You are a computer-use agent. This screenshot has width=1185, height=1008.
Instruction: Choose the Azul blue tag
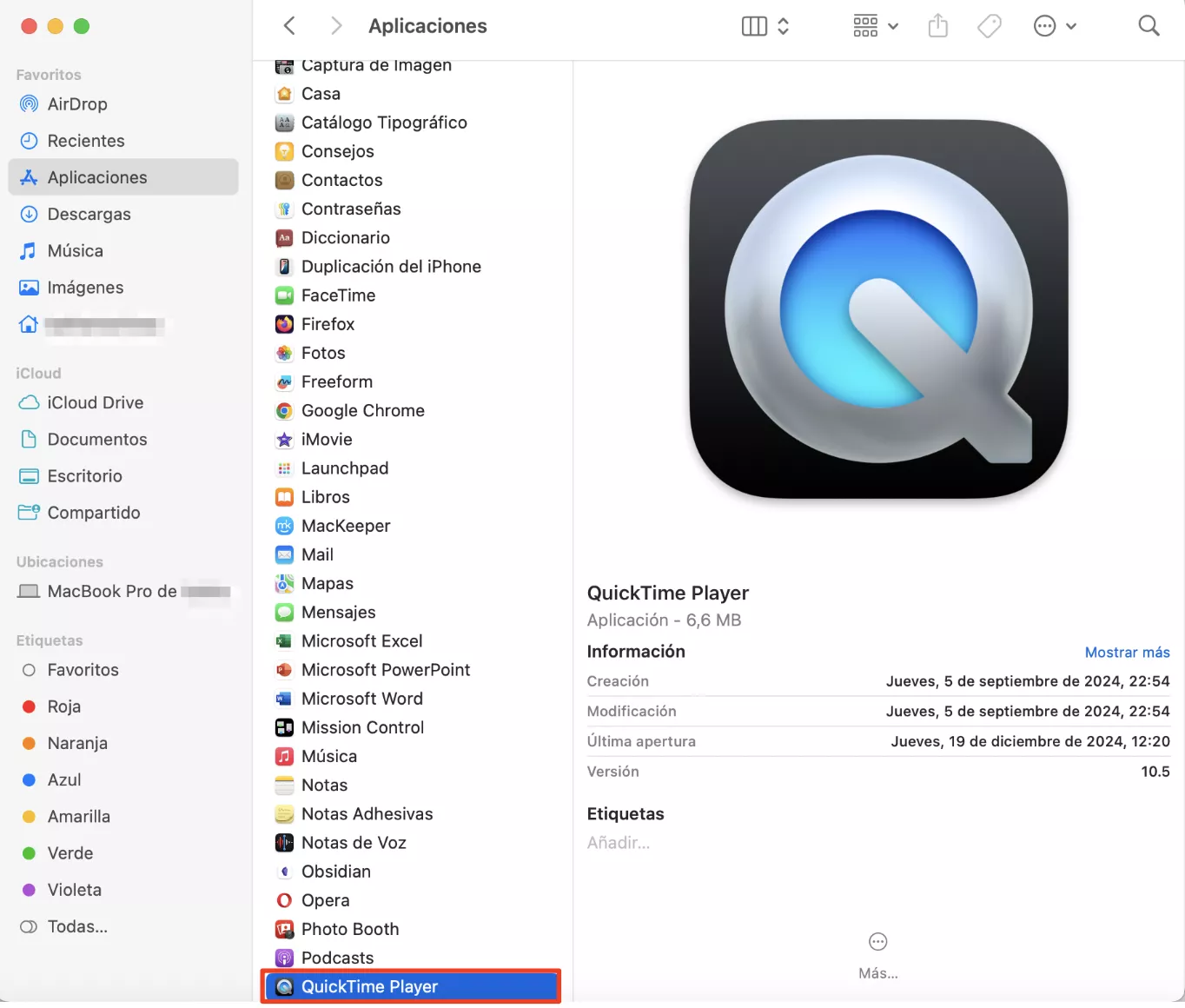[x=63, y=780]
